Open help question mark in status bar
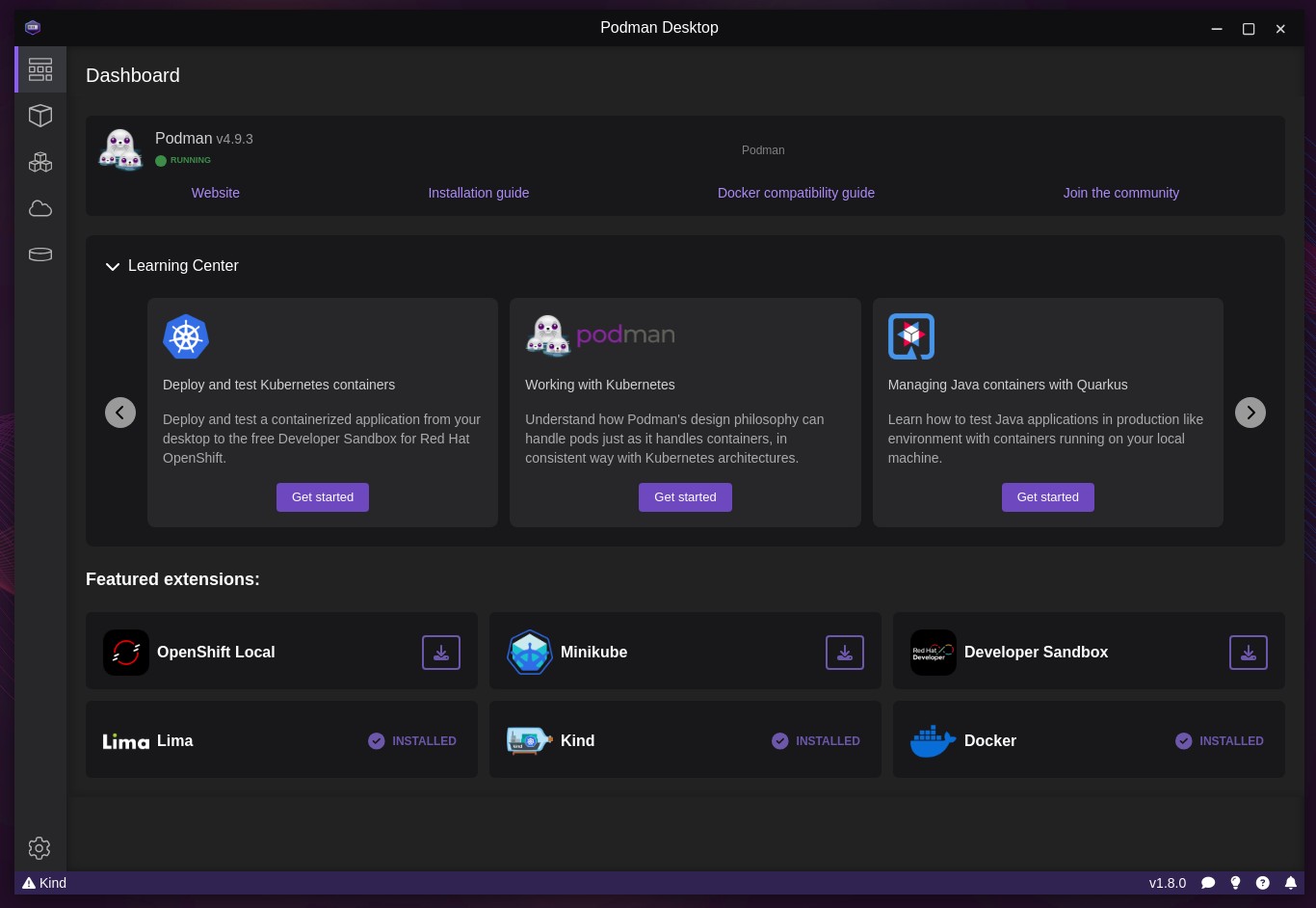This screenshot has width=1316, height=908. [1263, 883]
